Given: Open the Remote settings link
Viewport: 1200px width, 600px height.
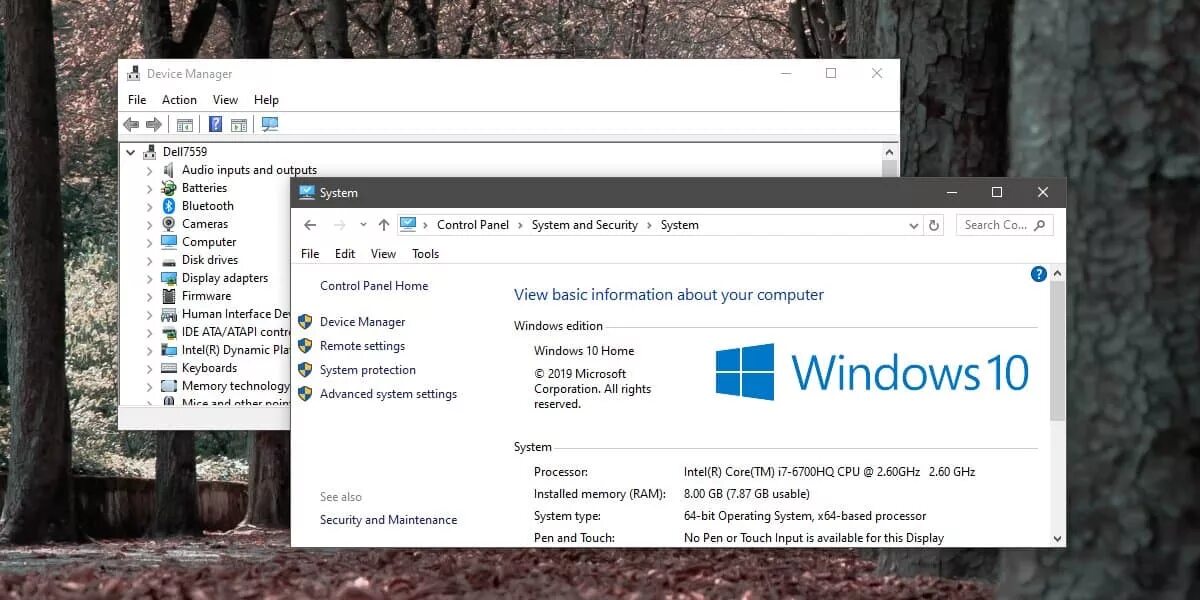Looking at the screenshot, I should tap(362, 346).
